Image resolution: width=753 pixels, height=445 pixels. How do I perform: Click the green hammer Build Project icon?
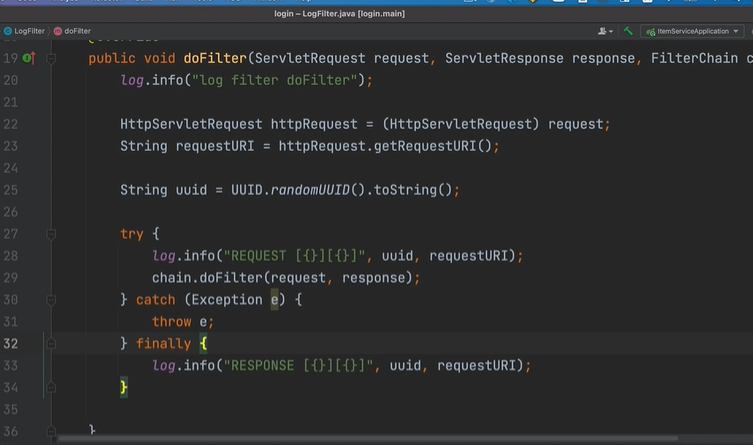[x=628, y=31]
